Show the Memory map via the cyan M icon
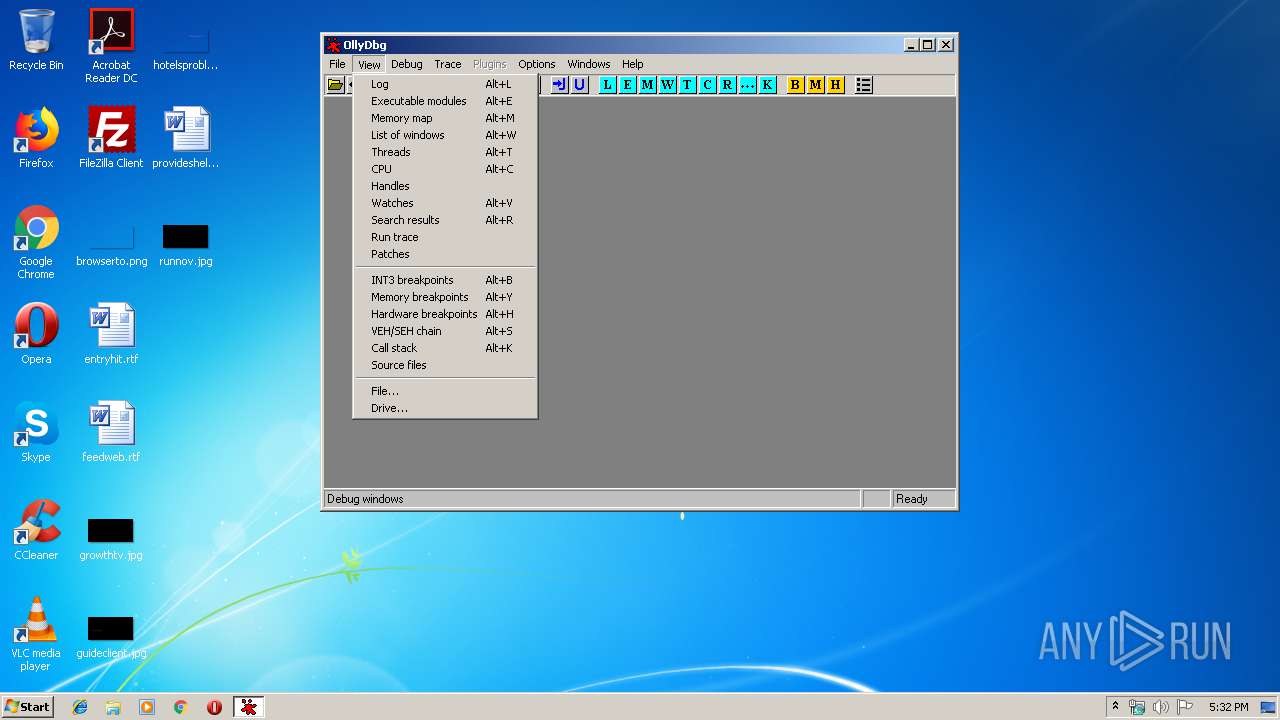The image size is (1280, 720). pyautogui.click(x=647, y=85)
